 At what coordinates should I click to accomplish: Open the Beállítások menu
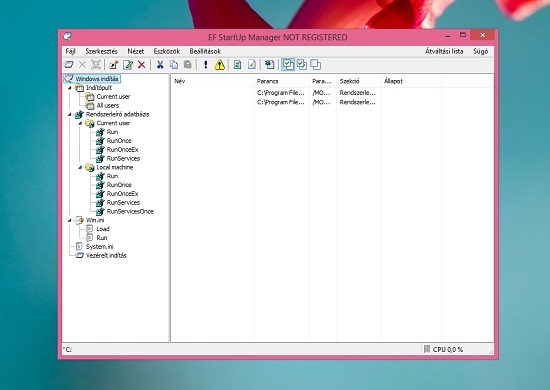pos(205,51)
